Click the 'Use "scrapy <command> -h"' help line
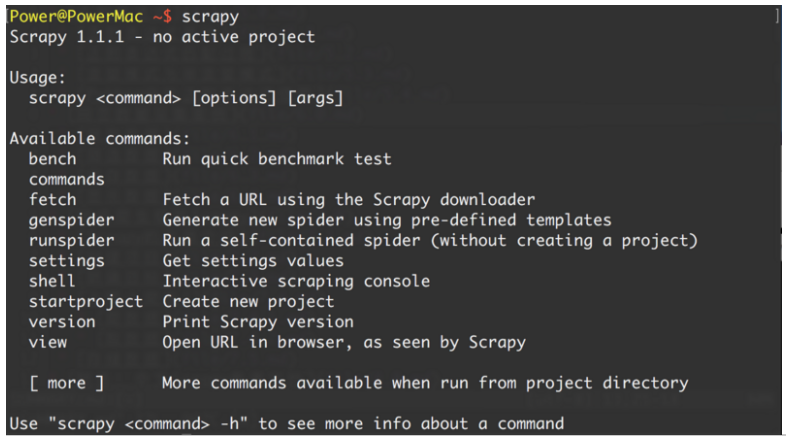Viewport: 786px width, 441px height. [286, 423]
